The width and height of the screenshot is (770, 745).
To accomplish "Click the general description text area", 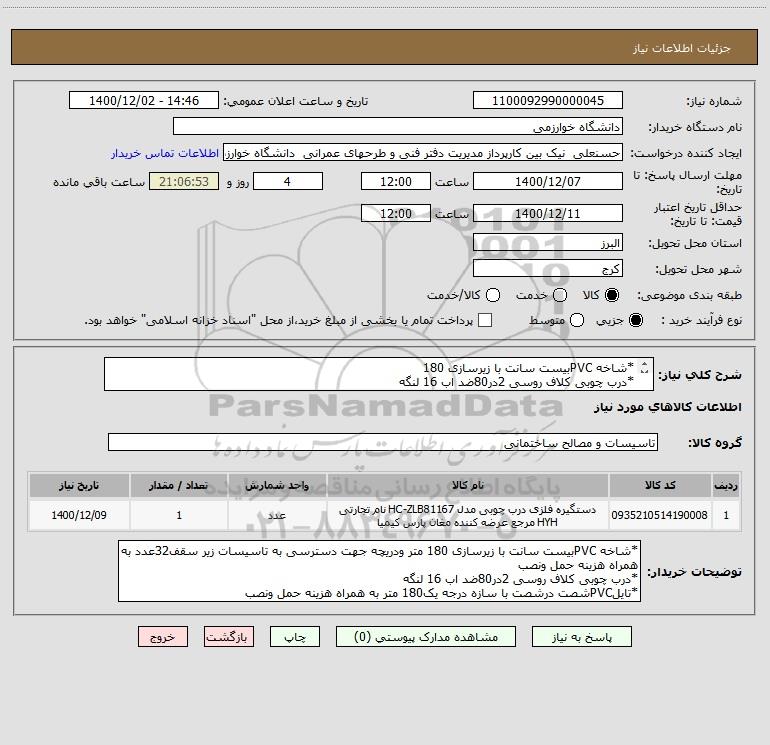I will pos(379,374).
